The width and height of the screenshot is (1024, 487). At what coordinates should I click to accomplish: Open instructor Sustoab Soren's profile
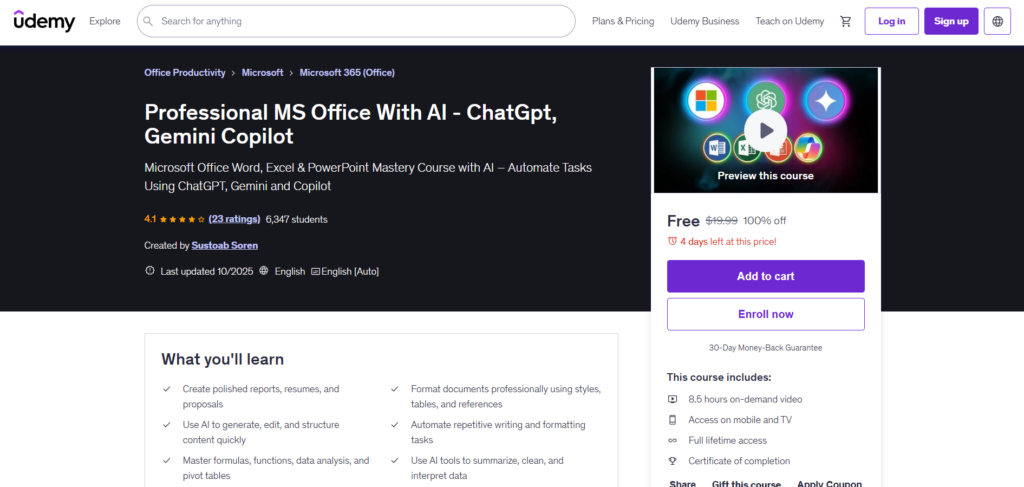(225, 245)
